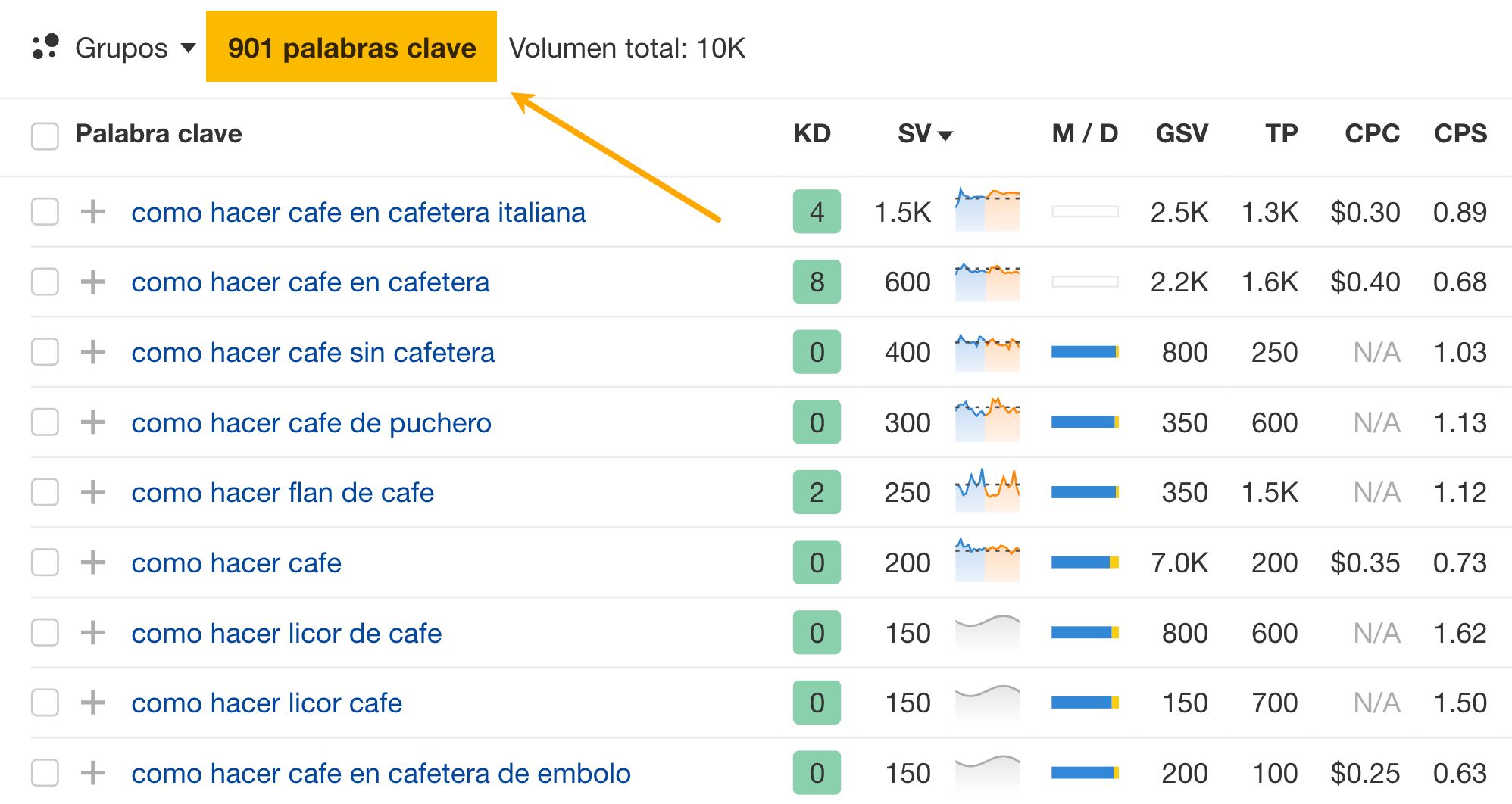The height and width of the screenshot is (804, 1512).
Task: Click the 1.6K TP value
Action: (1270, 282)
